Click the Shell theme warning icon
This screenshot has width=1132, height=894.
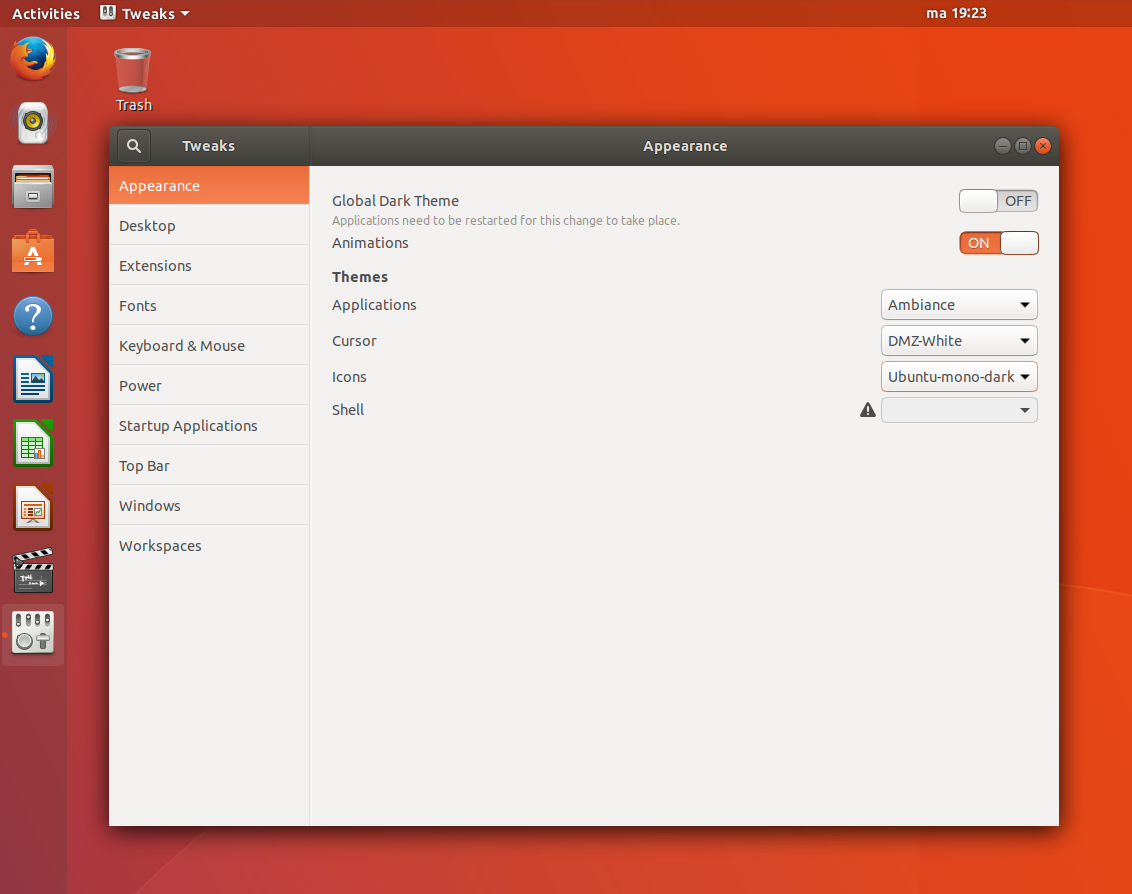pos(868,410)
